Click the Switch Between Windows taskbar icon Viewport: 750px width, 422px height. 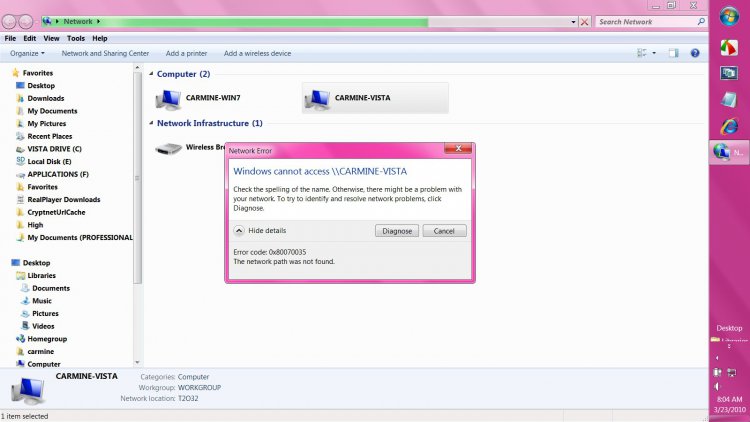click(x=729, y=73)
